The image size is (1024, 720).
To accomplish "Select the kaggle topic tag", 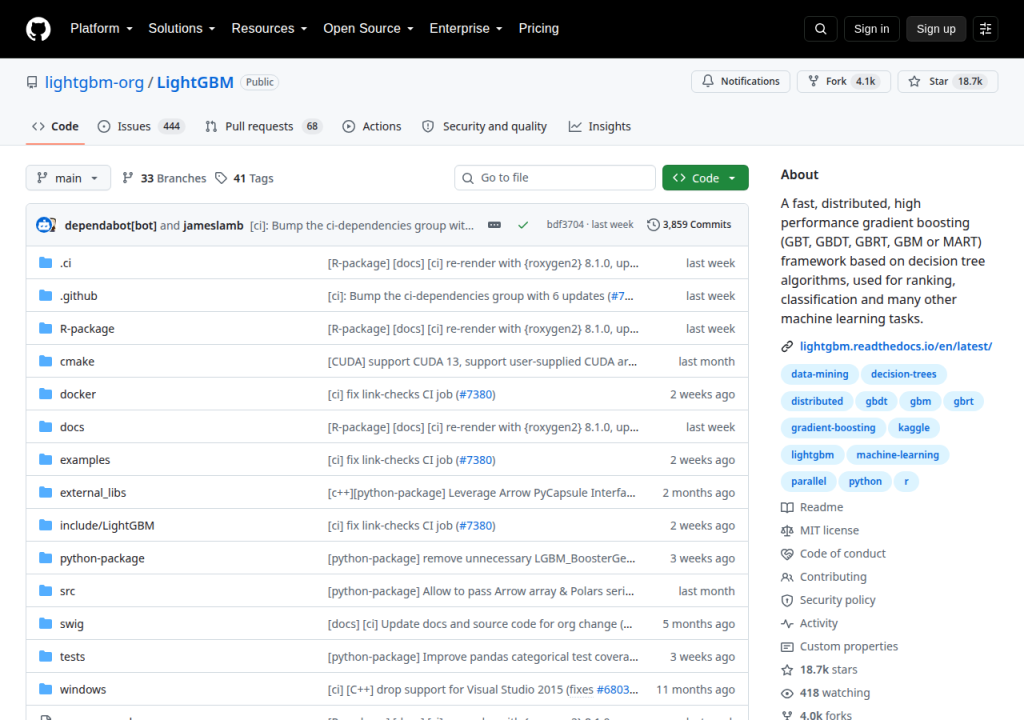I will click(x=914, y=428).
